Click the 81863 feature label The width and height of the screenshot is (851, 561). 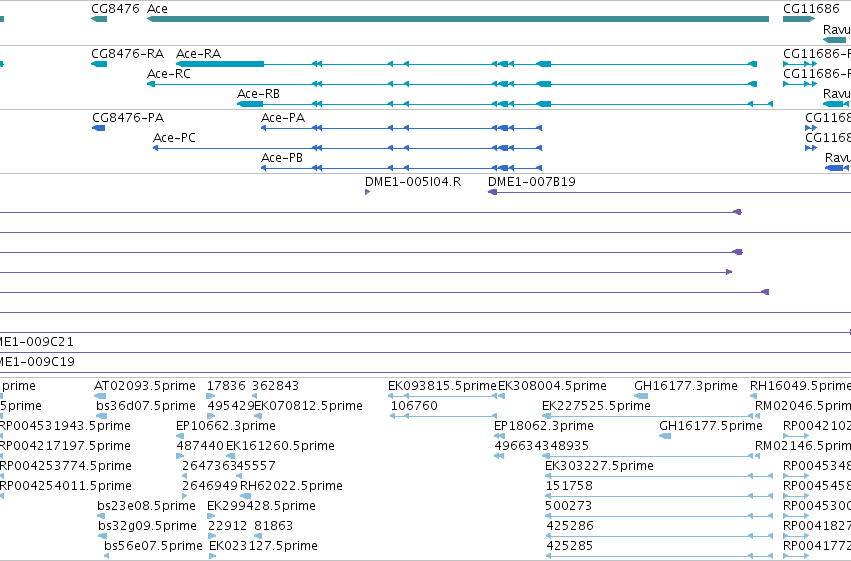point(273,526)
